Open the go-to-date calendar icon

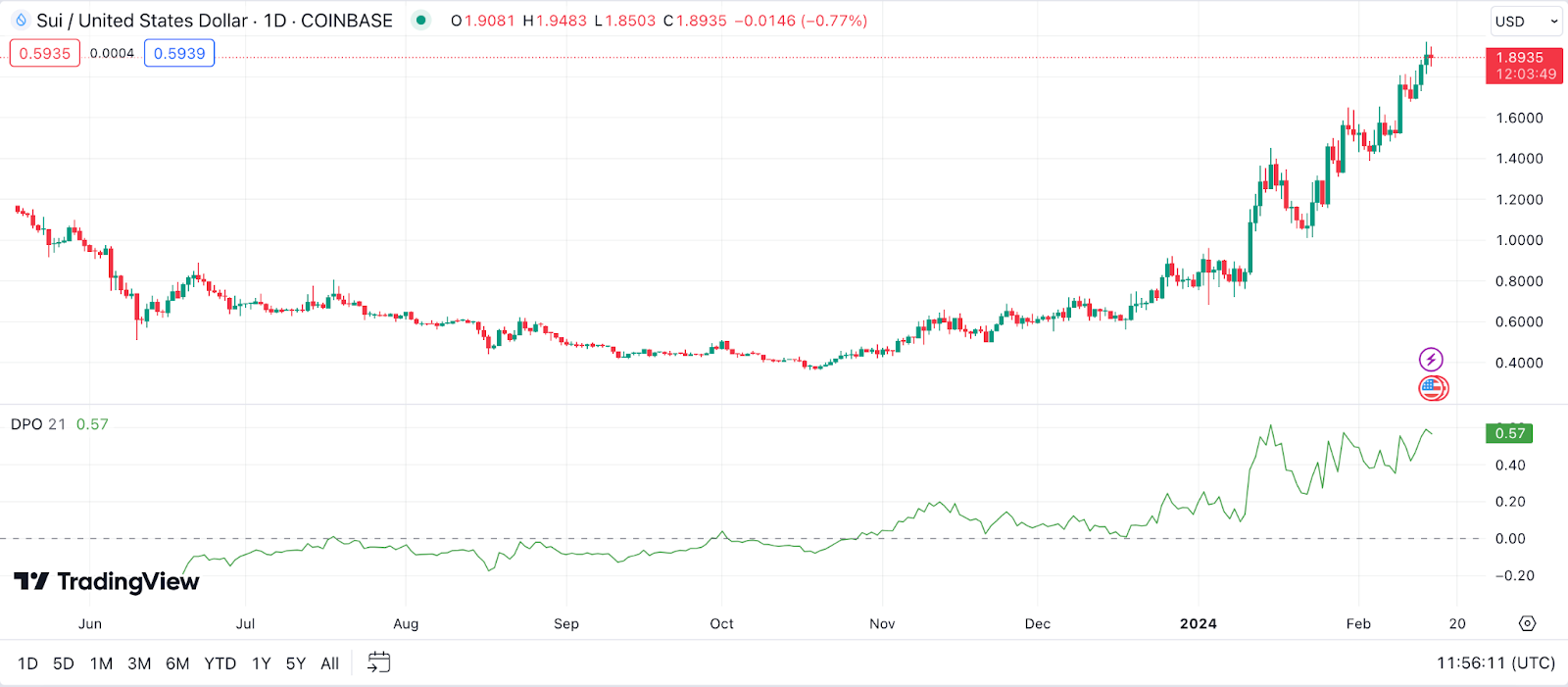[378, 663]
